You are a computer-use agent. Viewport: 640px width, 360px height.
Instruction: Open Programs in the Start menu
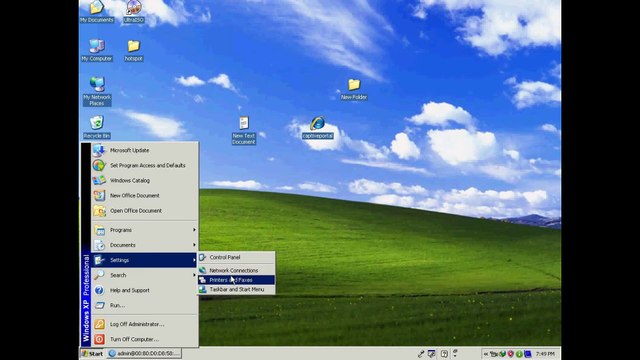pyautogui.click(x=144, y=230)
